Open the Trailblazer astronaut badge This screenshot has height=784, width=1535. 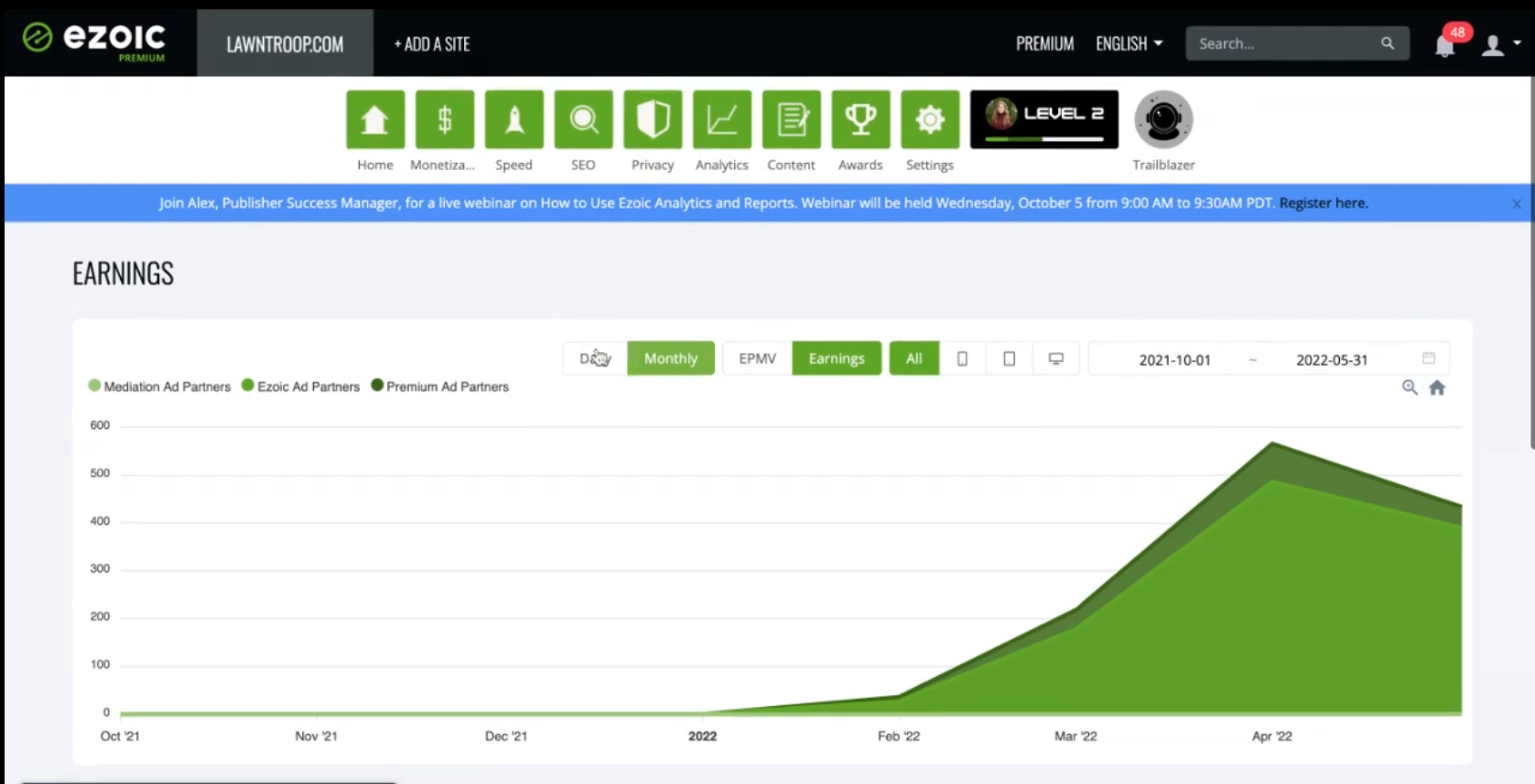point(1163,119)
